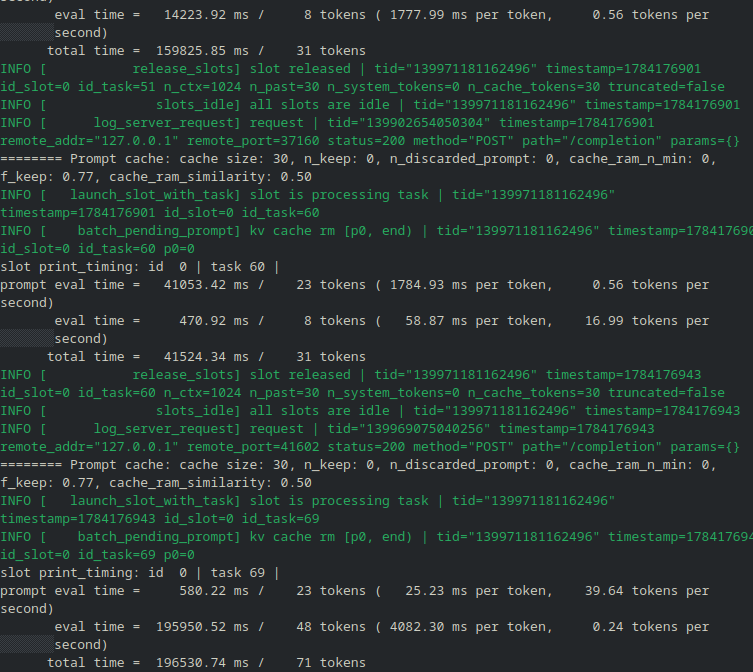Select the 39.64 tokens per second value
Screen dimensions: 753x672
pos(646,591)
